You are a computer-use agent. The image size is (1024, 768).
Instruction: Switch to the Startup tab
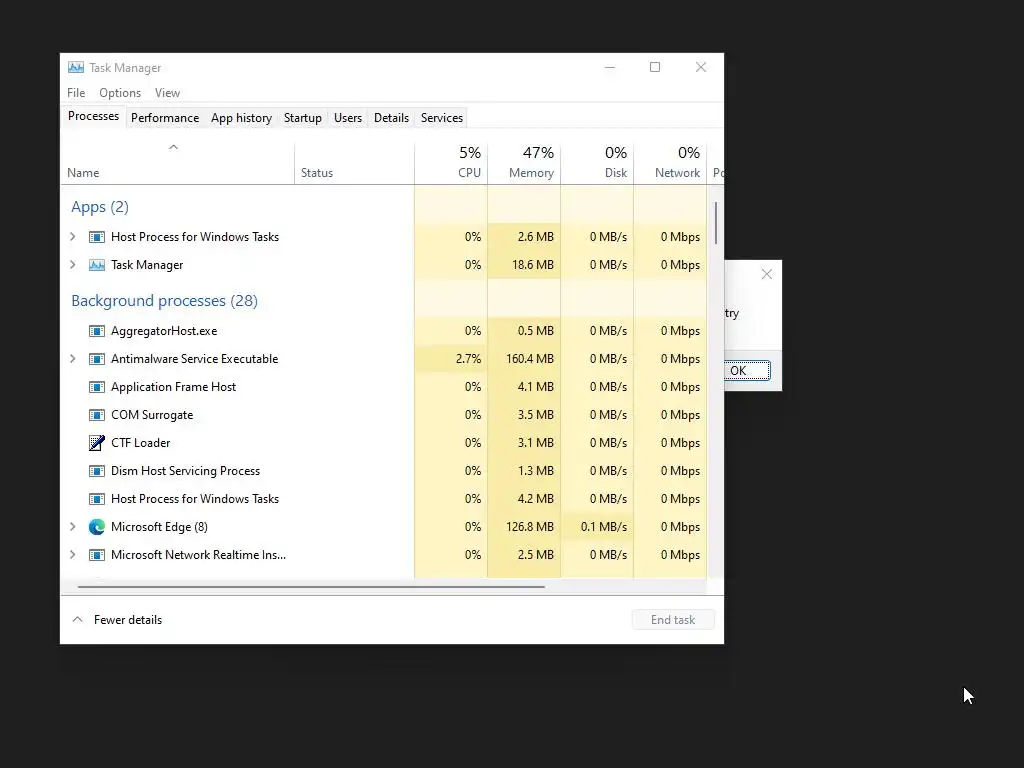point(302,118)
